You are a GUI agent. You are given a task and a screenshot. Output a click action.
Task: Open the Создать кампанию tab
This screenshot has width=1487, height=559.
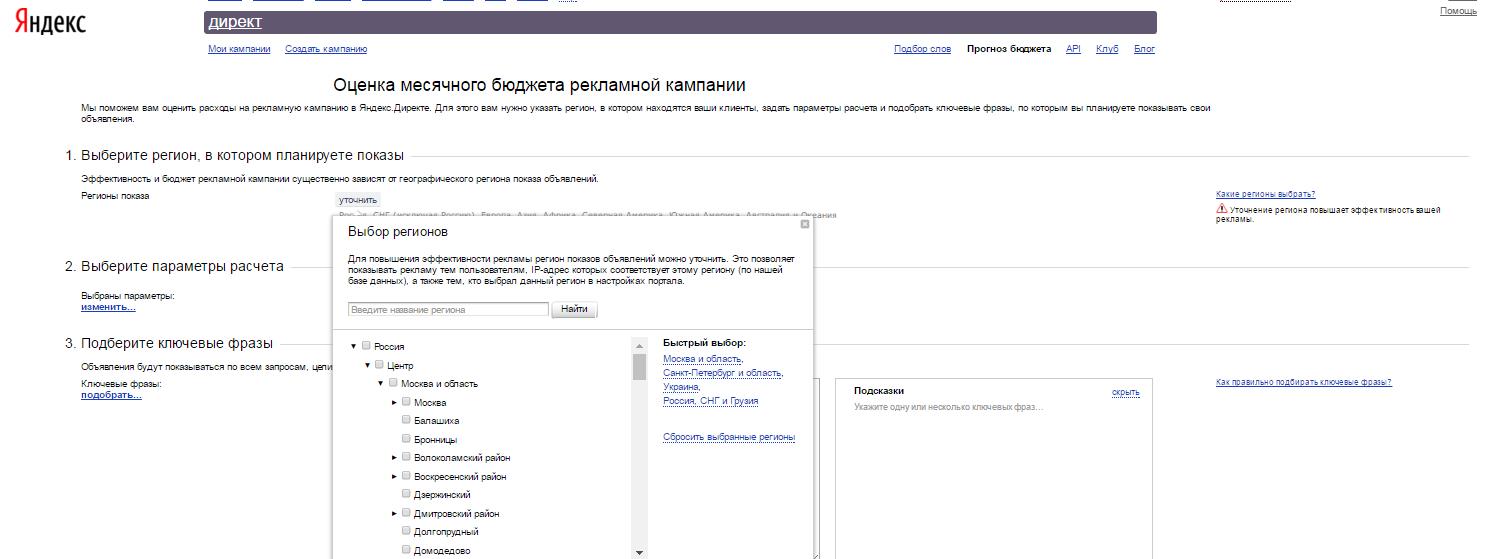[326, 49]
